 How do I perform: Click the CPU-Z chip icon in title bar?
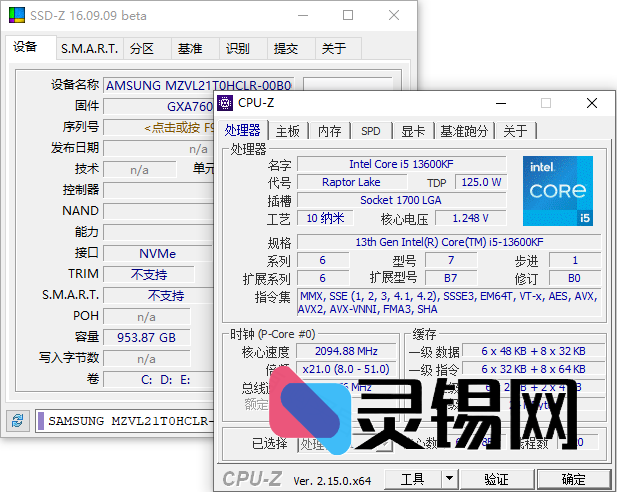tap(225, 103)
